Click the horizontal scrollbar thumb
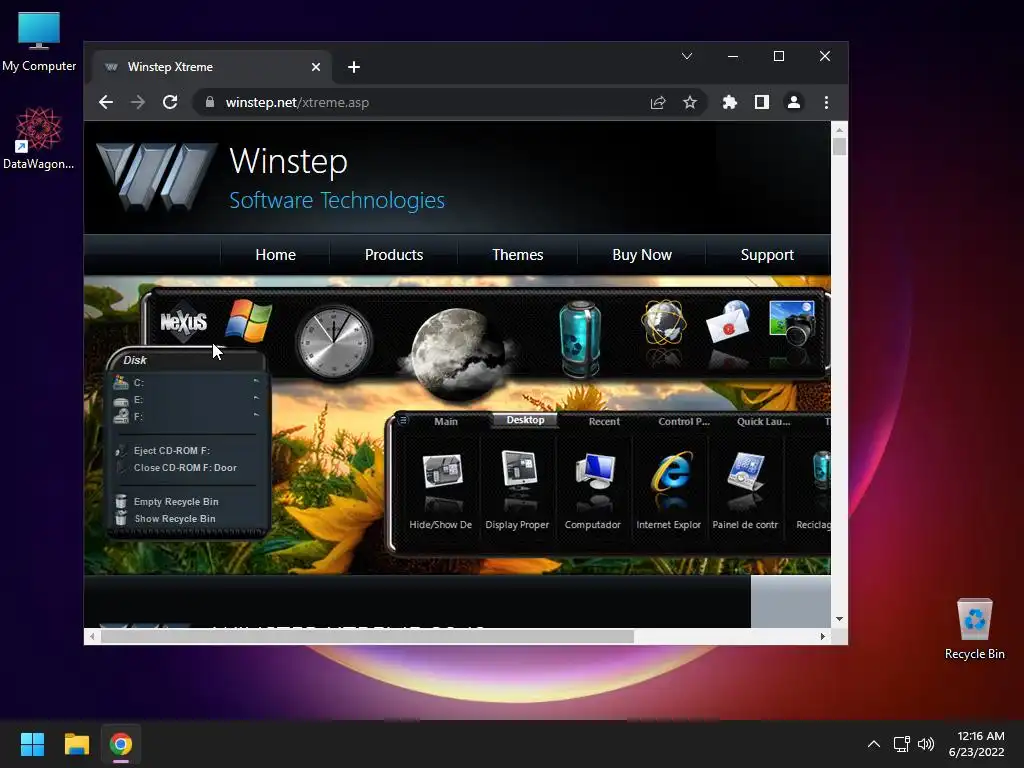This screenshot has width=1024, height=768. [x=367, y=636]
